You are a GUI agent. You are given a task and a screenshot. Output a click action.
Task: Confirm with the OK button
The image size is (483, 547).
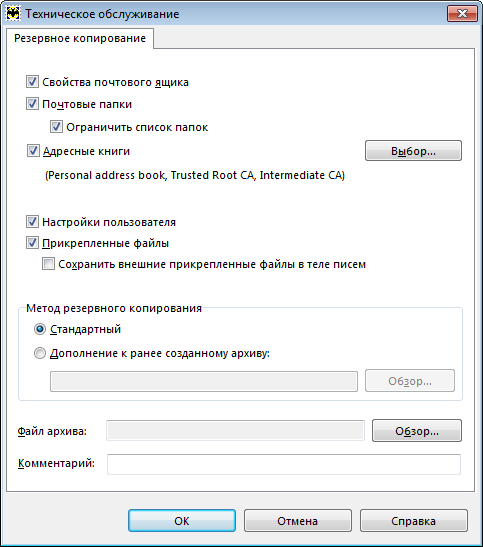182,520
